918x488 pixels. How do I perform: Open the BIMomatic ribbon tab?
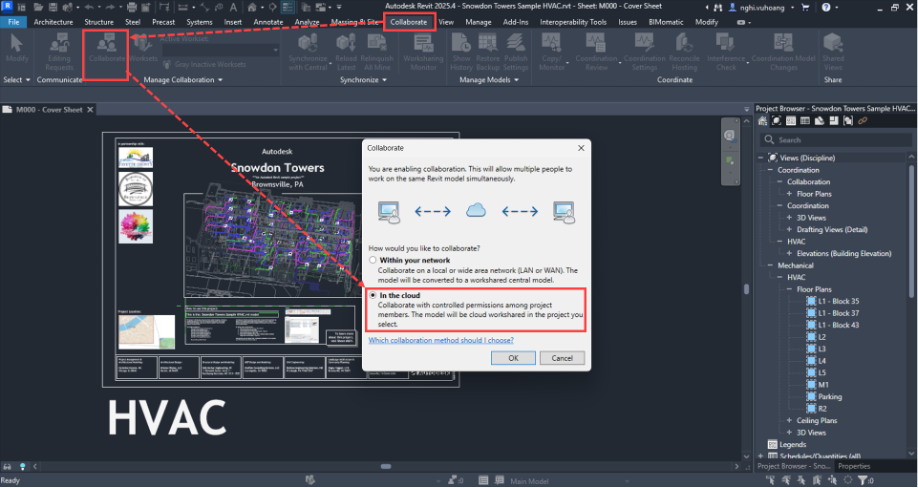(664, 22)
